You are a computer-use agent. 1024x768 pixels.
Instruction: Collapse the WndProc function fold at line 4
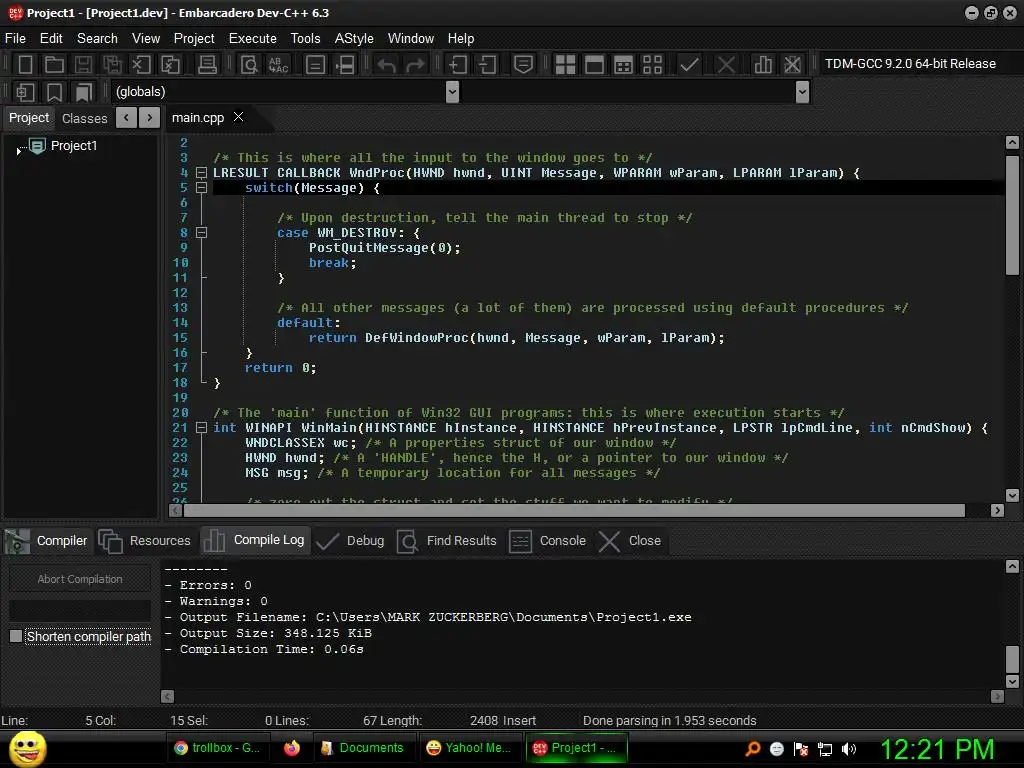[x=202, y=173]
